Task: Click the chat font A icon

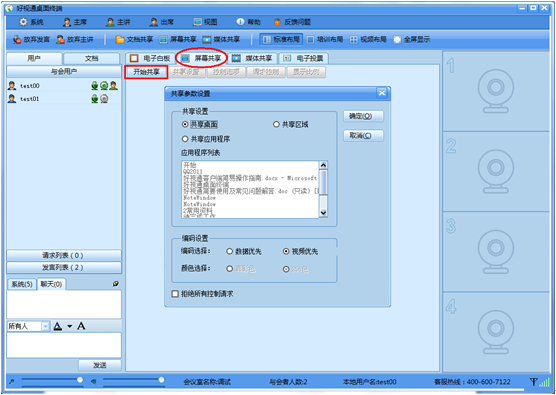Action: tap(81, 326)
